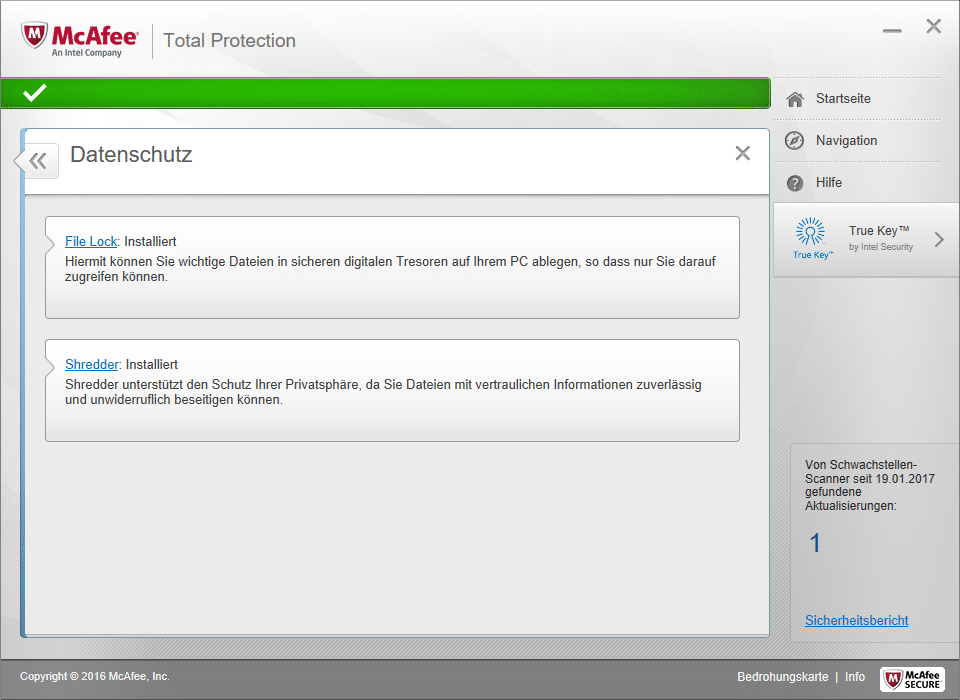The width and height of the screenshot is (960, 700).
Task: Click the found updates count number
Action: (815, 543)
